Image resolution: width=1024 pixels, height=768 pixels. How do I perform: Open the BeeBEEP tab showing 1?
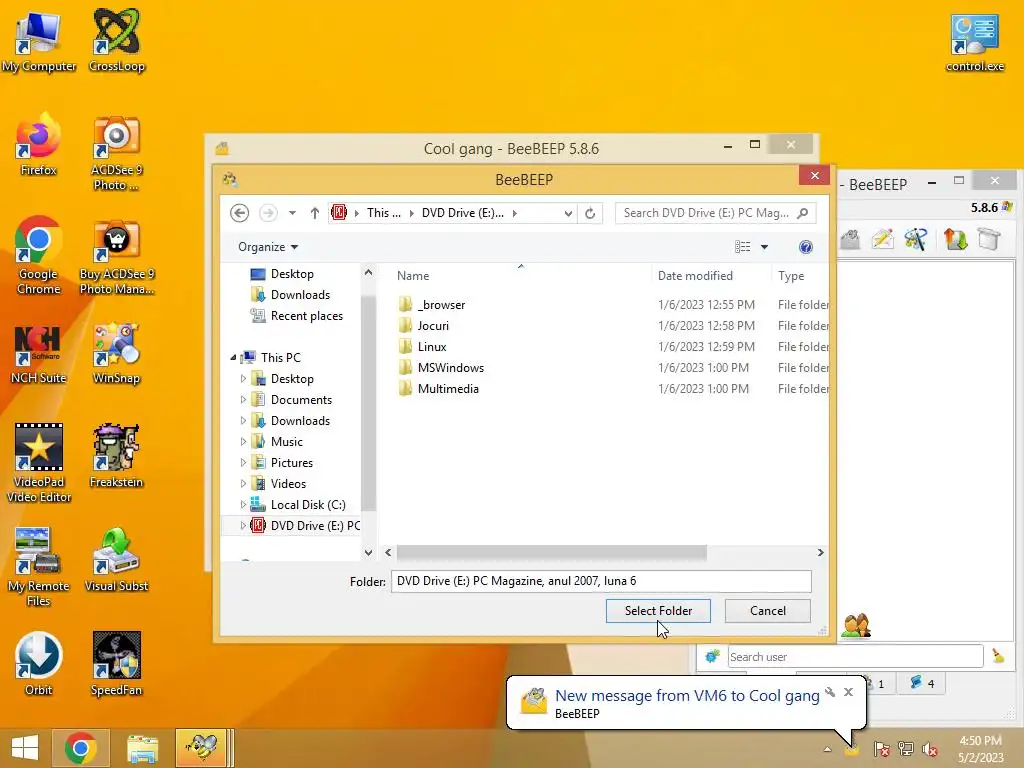[x=876, y=683]
